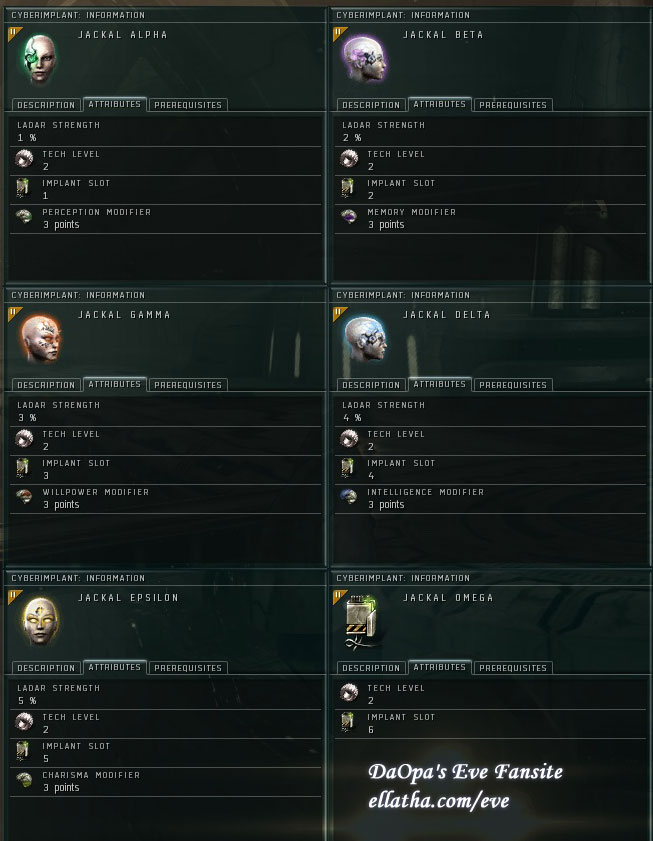Click the Jackal Delta blue head icon
Image resolution: width=653 pixels, height=841 pixels.
point(365,339)
